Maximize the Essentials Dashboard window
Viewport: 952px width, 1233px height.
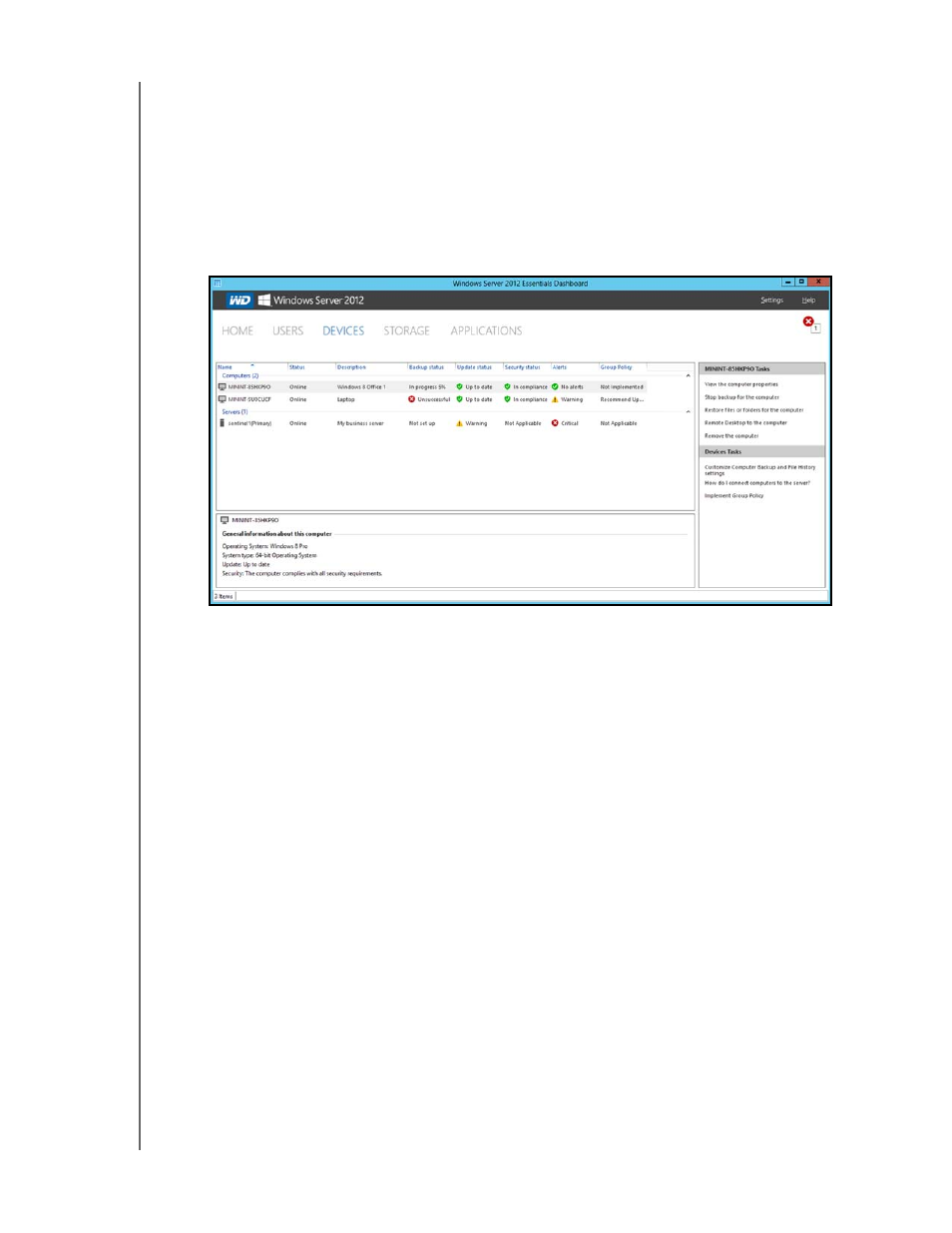800,283
